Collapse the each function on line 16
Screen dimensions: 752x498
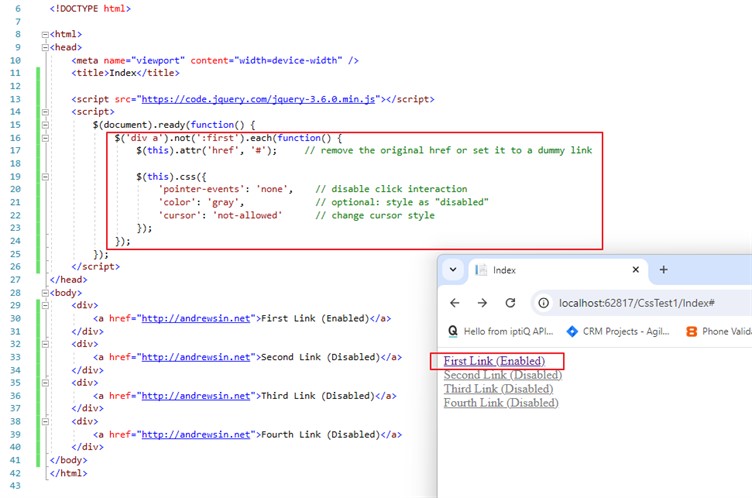45,138
